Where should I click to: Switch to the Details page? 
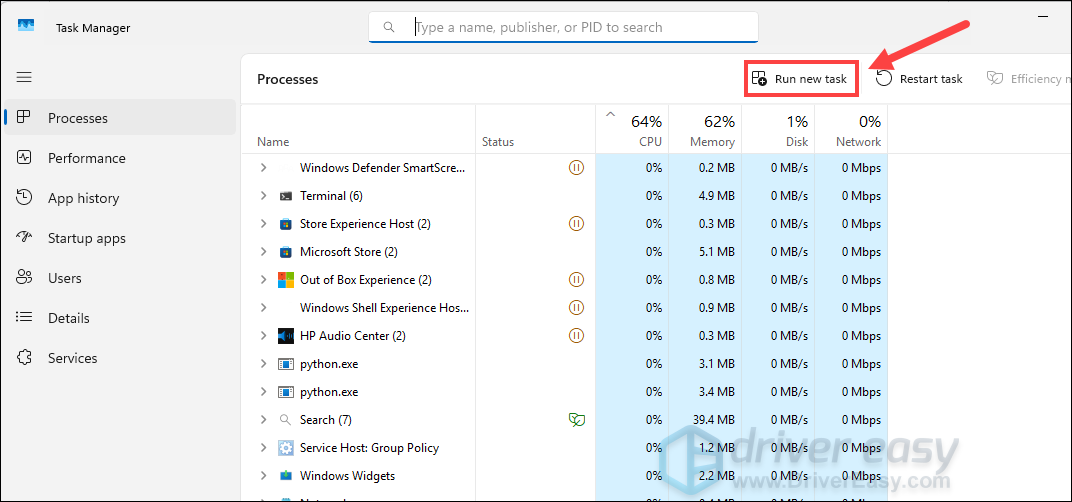point(120,318)
